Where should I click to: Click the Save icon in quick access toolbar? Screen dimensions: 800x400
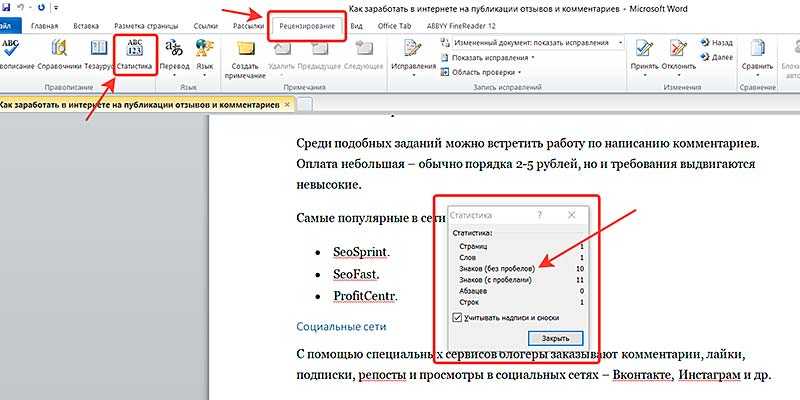point(6,8)
